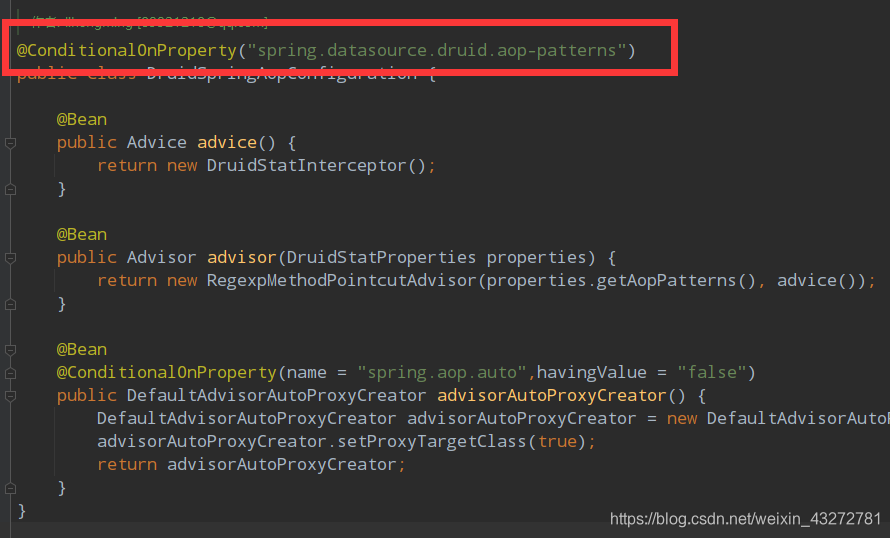Click the Advisor return type
This screenshot has height=538, width=890.
pos(162,258)
